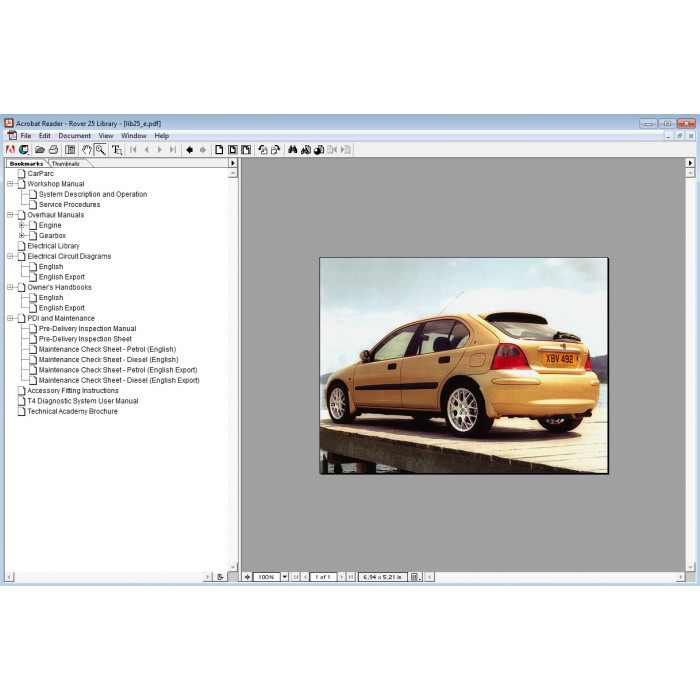Open Accessory Fitting Instructions bookmark
Viewport: 700px width, 700px height.
[x=73, y=390]
